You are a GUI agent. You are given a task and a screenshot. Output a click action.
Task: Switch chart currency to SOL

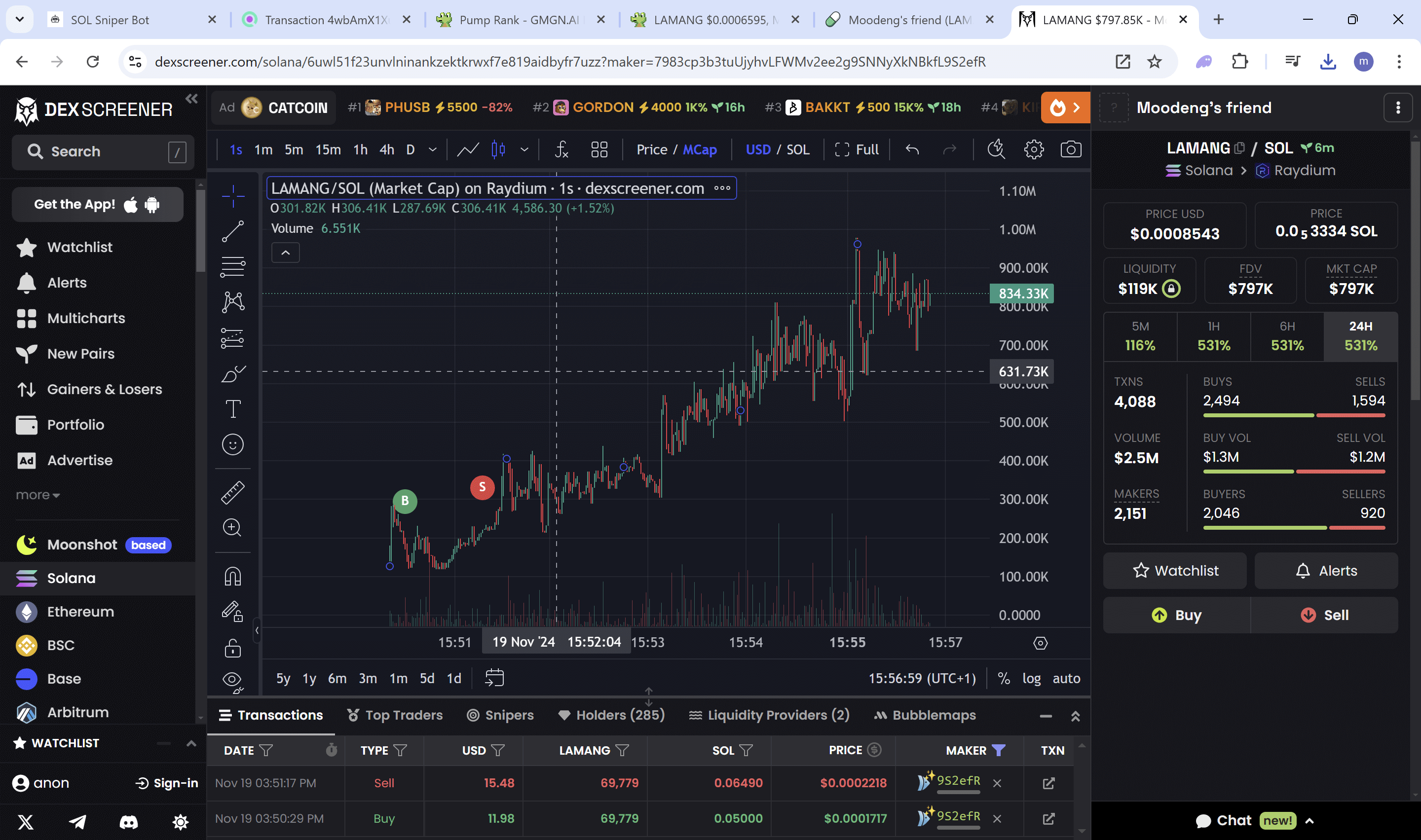(798, 149)
